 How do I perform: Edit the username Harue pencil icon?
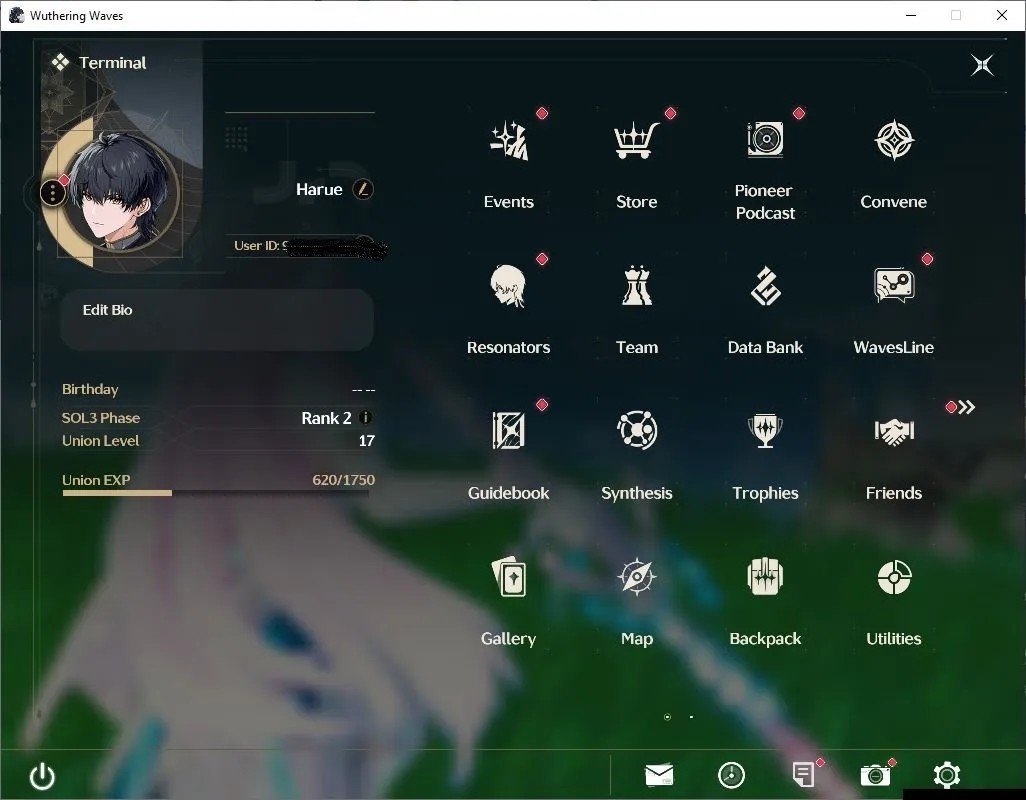[363, 189]
